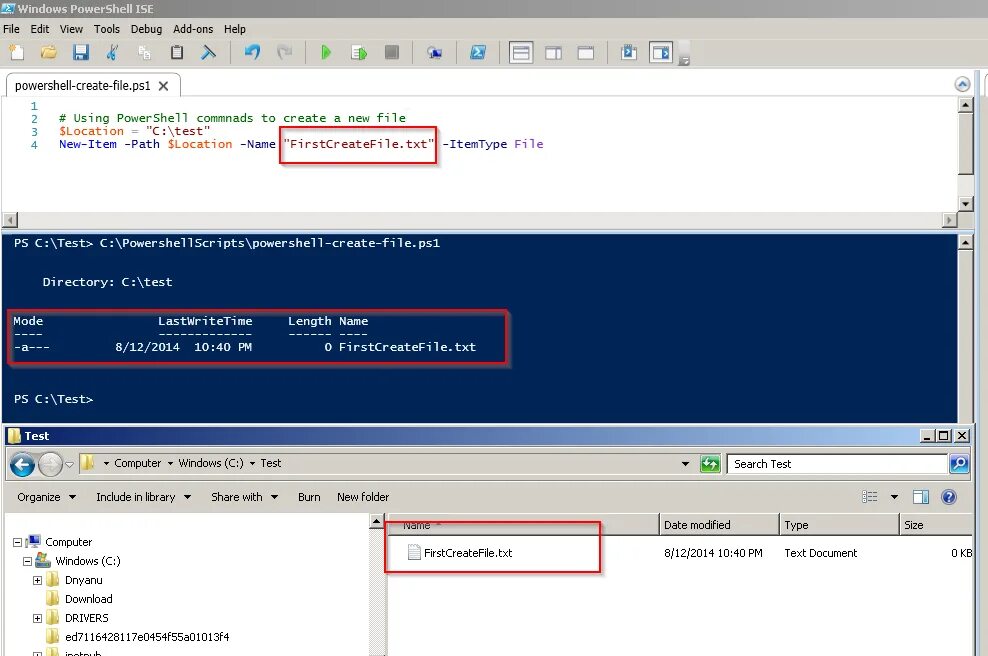The image size is (988, 656).
Task: Click the Redo arrow icon
Action: [284, 53]
